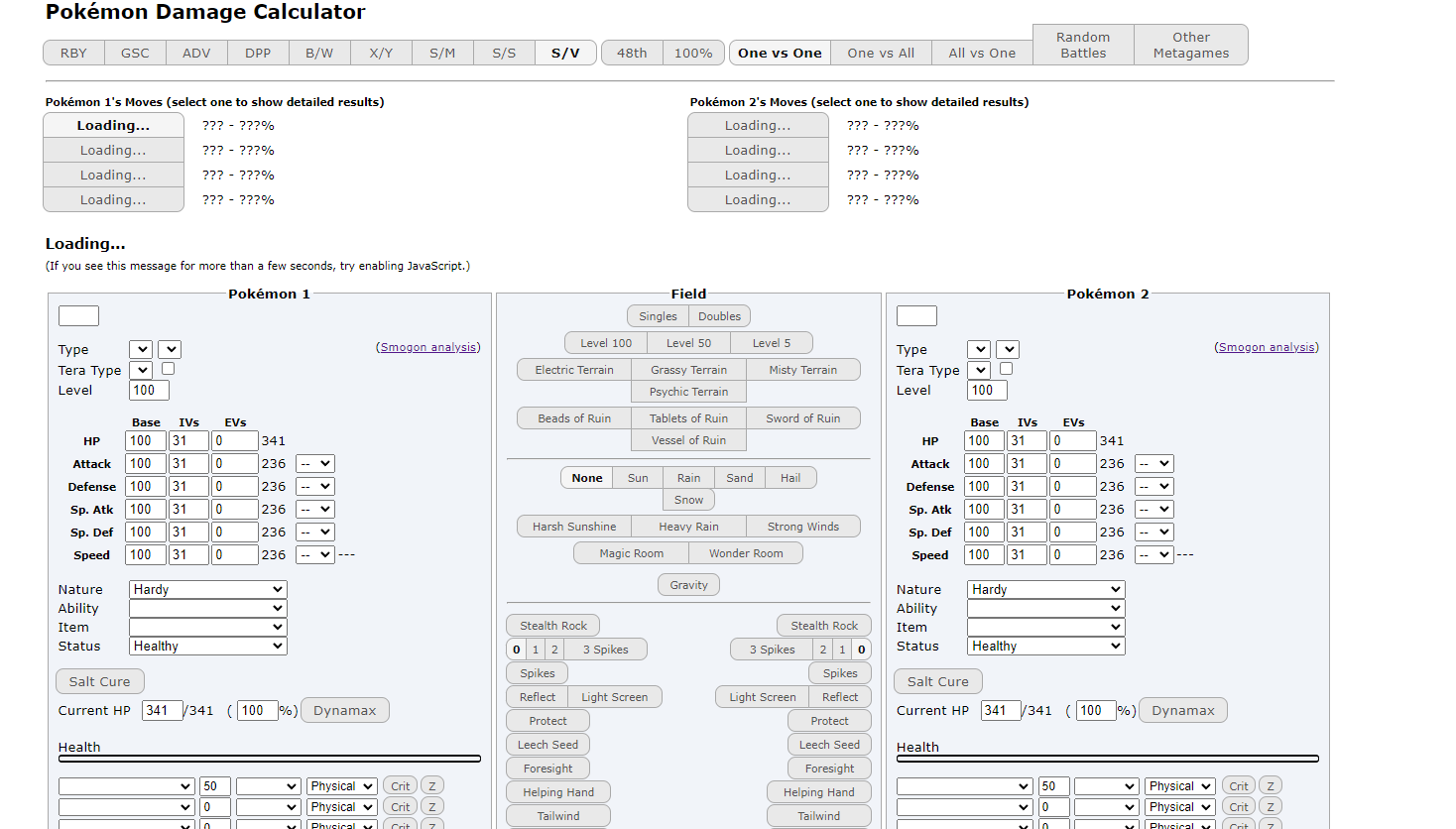The height and width of the screenshot is (829, 1456).
Task: Enable Electric Terrain
Action: (x=574, y=370)
